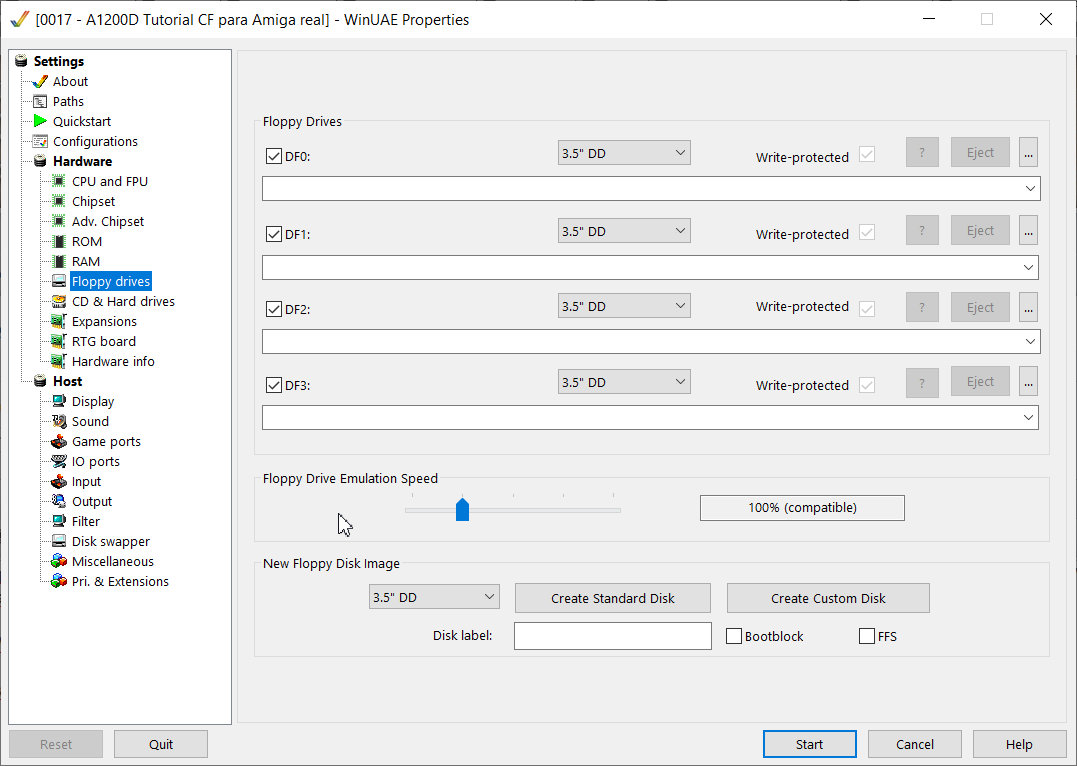The width and height of the screenshot is (1077, 766).
Task: Toggle DF0 Write-protected checkbox
Action: click(867, 155)
